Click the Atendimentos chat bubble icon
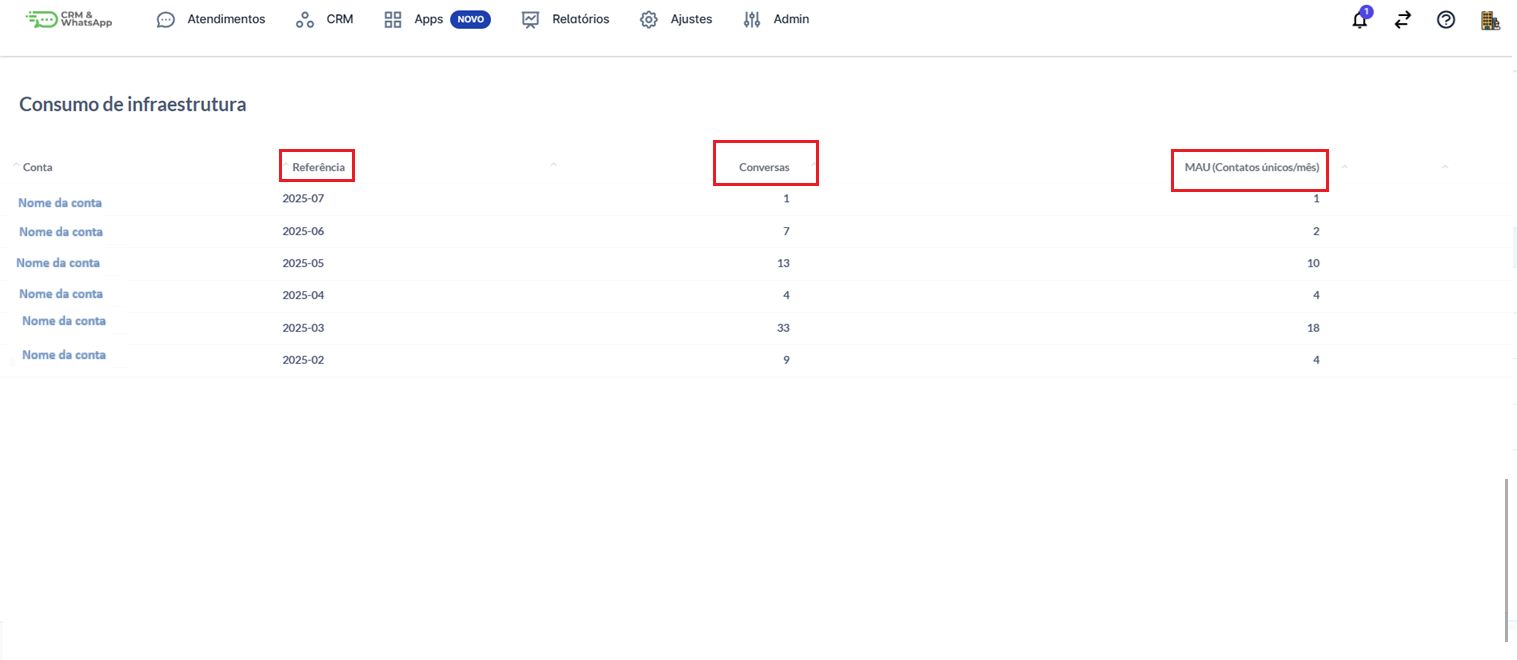The width and height of the screenshot is (1517, 660). click(x=166, y=20)
